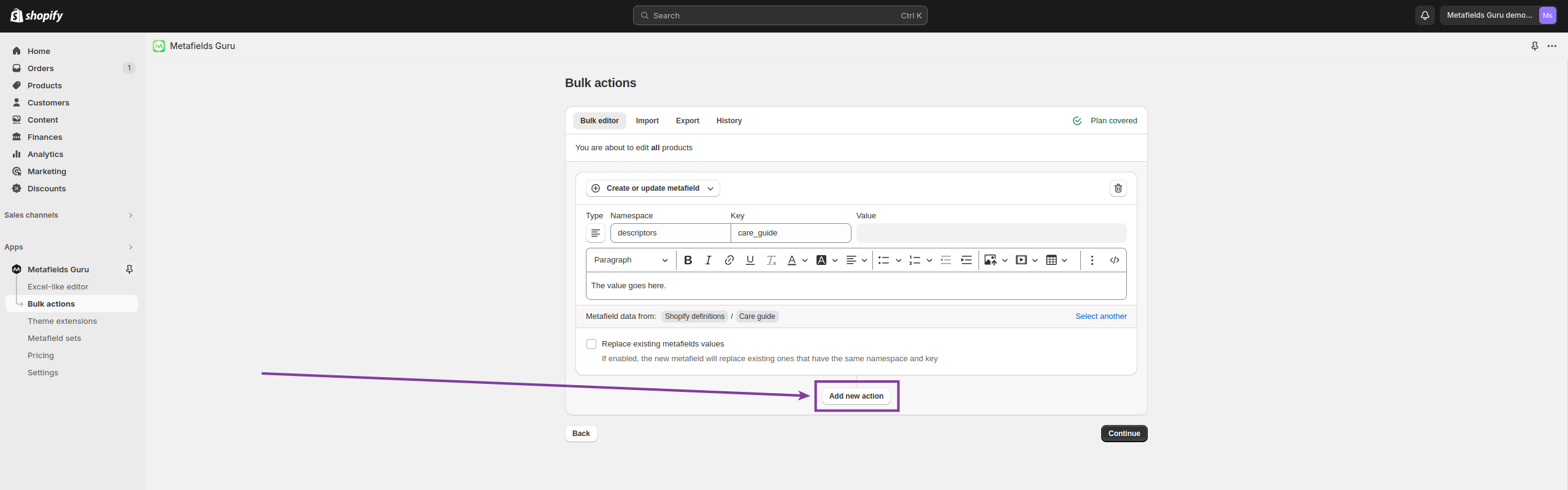
Task: Expand the image insert options arrow
Action: [x=1004, y=260]
